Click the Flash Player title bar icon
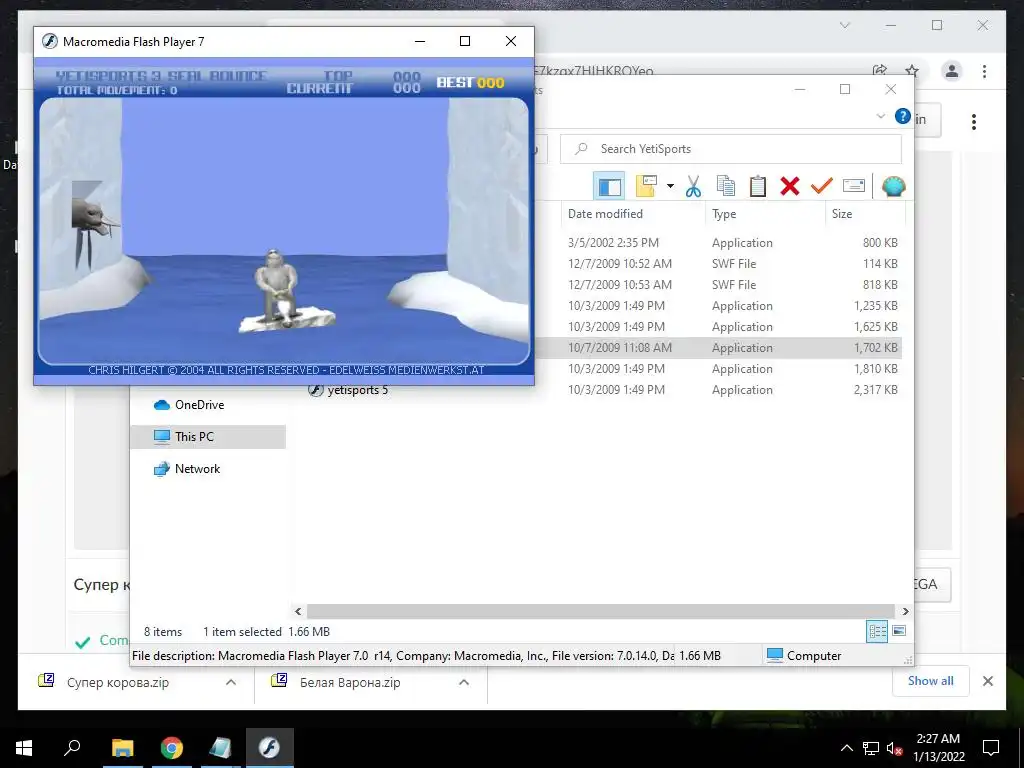Image resolution: width=1024 pixels, height=768 pixels. tap(50, 42)
